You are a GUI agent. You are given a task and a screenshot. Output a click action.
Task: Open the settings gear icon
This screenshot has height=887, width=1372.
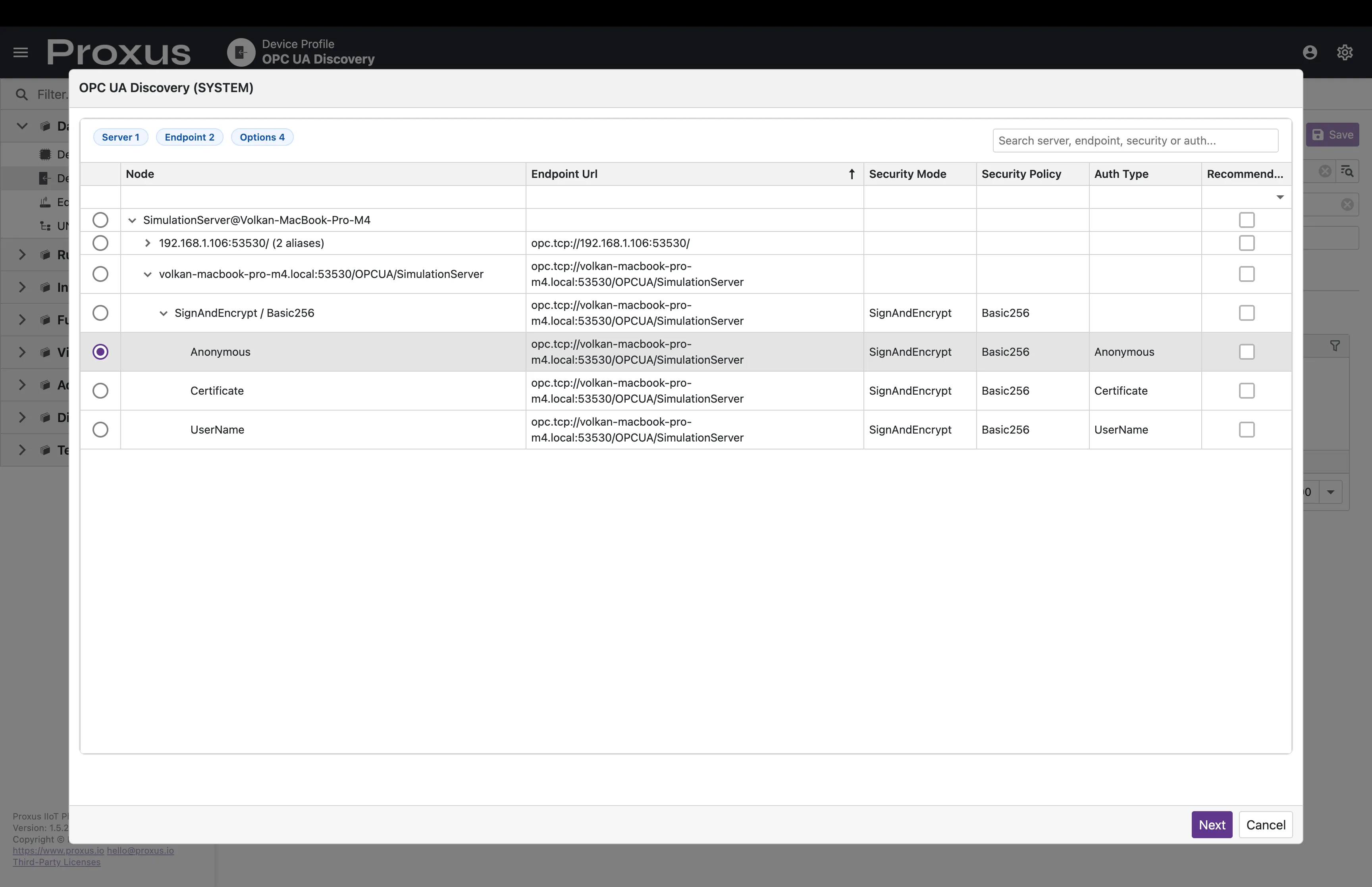(1344, 52)
